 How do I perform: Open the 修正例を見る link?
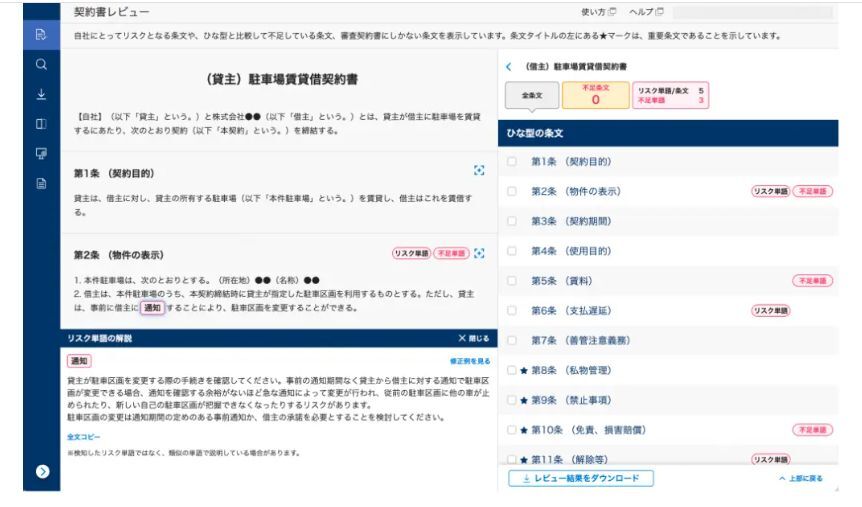point(470,361)
